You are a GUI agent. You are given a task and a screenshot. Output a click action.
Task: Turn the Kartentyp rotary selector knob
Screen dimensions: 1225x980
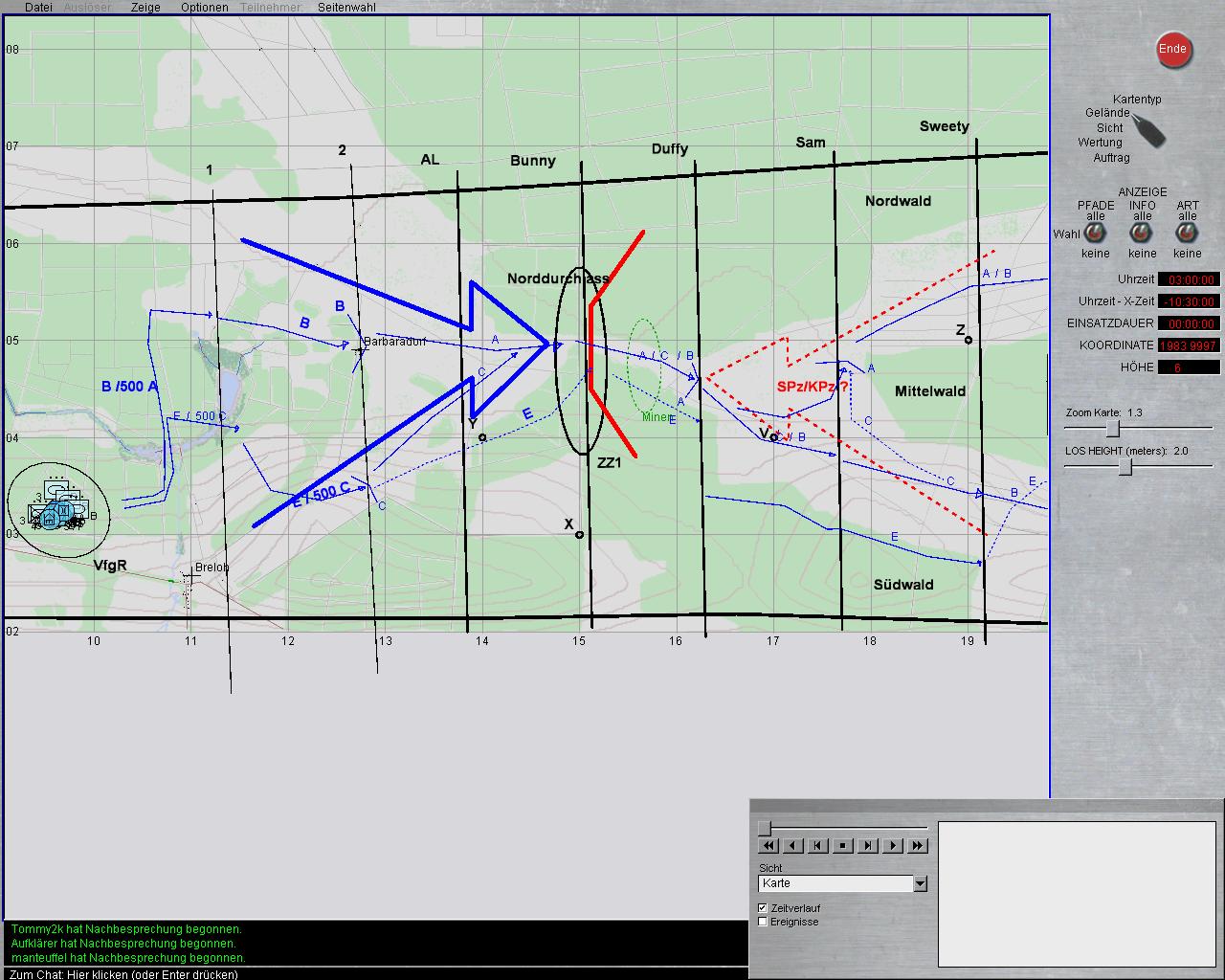point(1149,129)
